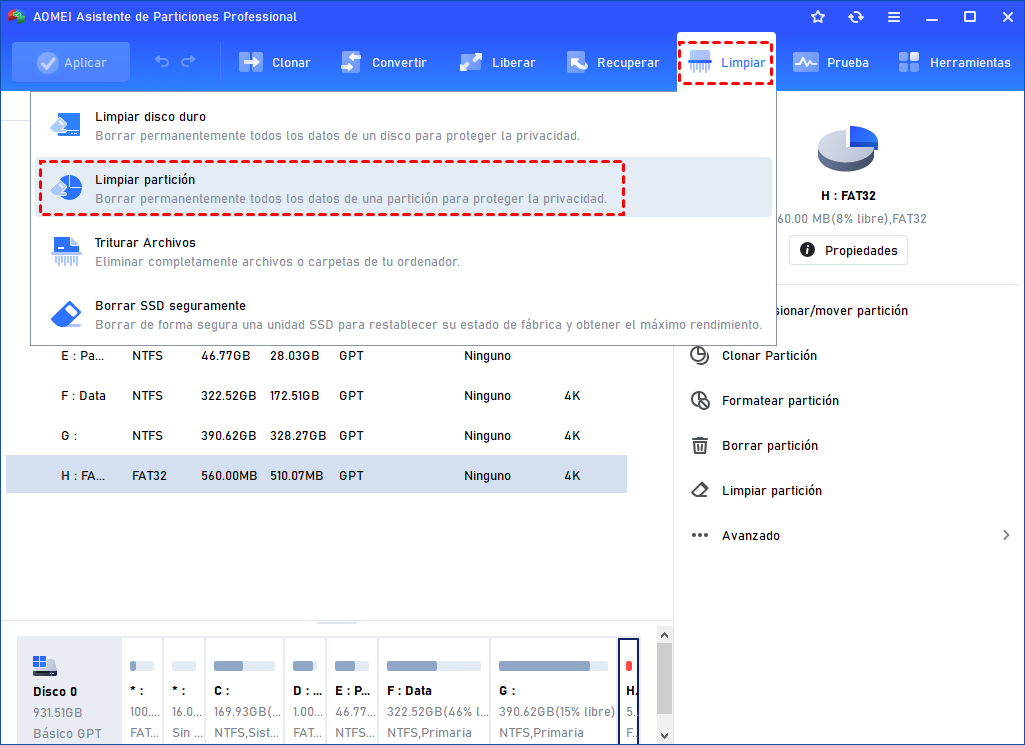The height and width of the screenshot is (745, 1025).
Task: Click the Clonar Partición icon
Action: point(699,356)
